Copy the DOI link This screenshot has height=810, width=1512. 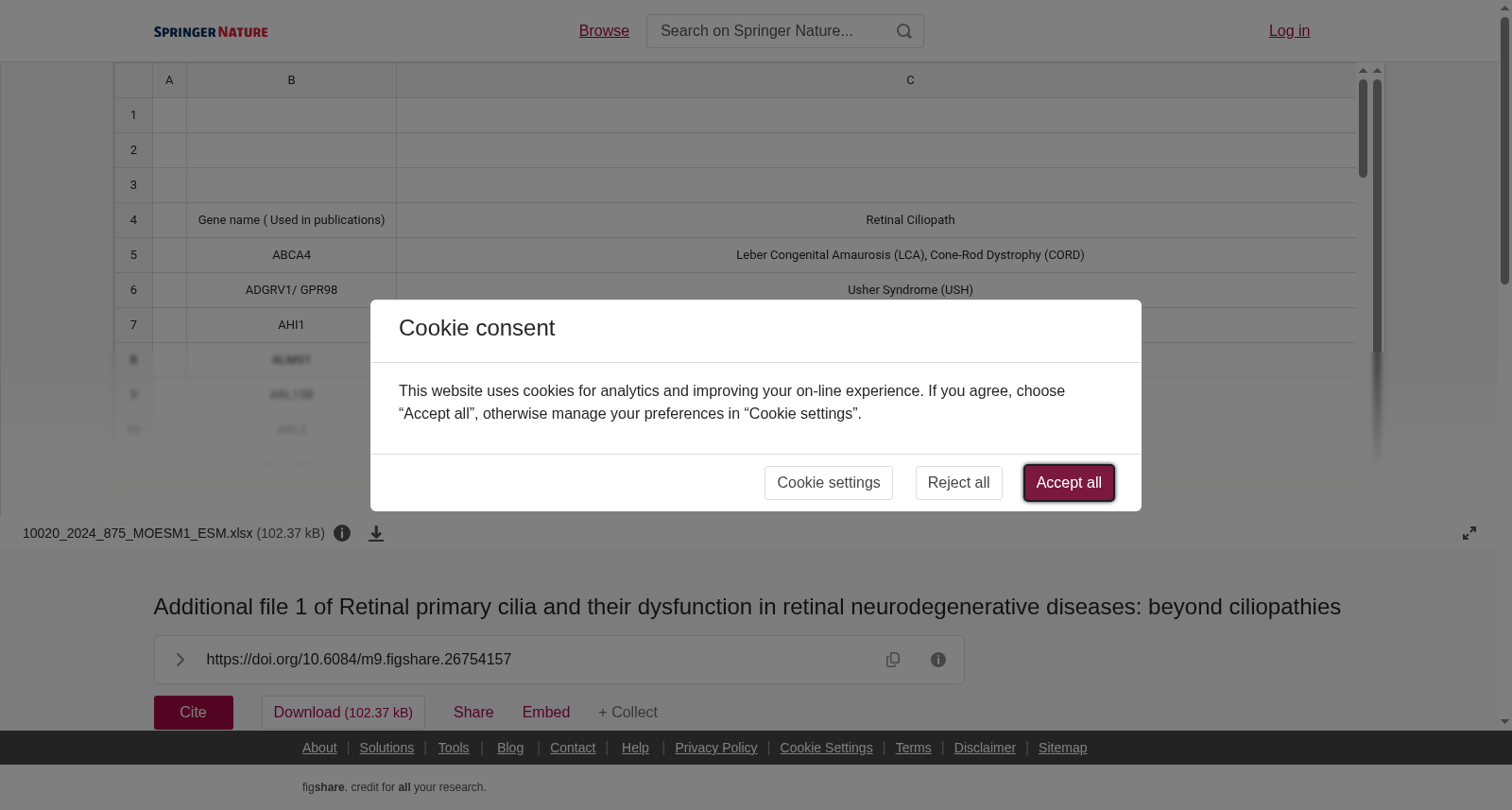point(893,660)
